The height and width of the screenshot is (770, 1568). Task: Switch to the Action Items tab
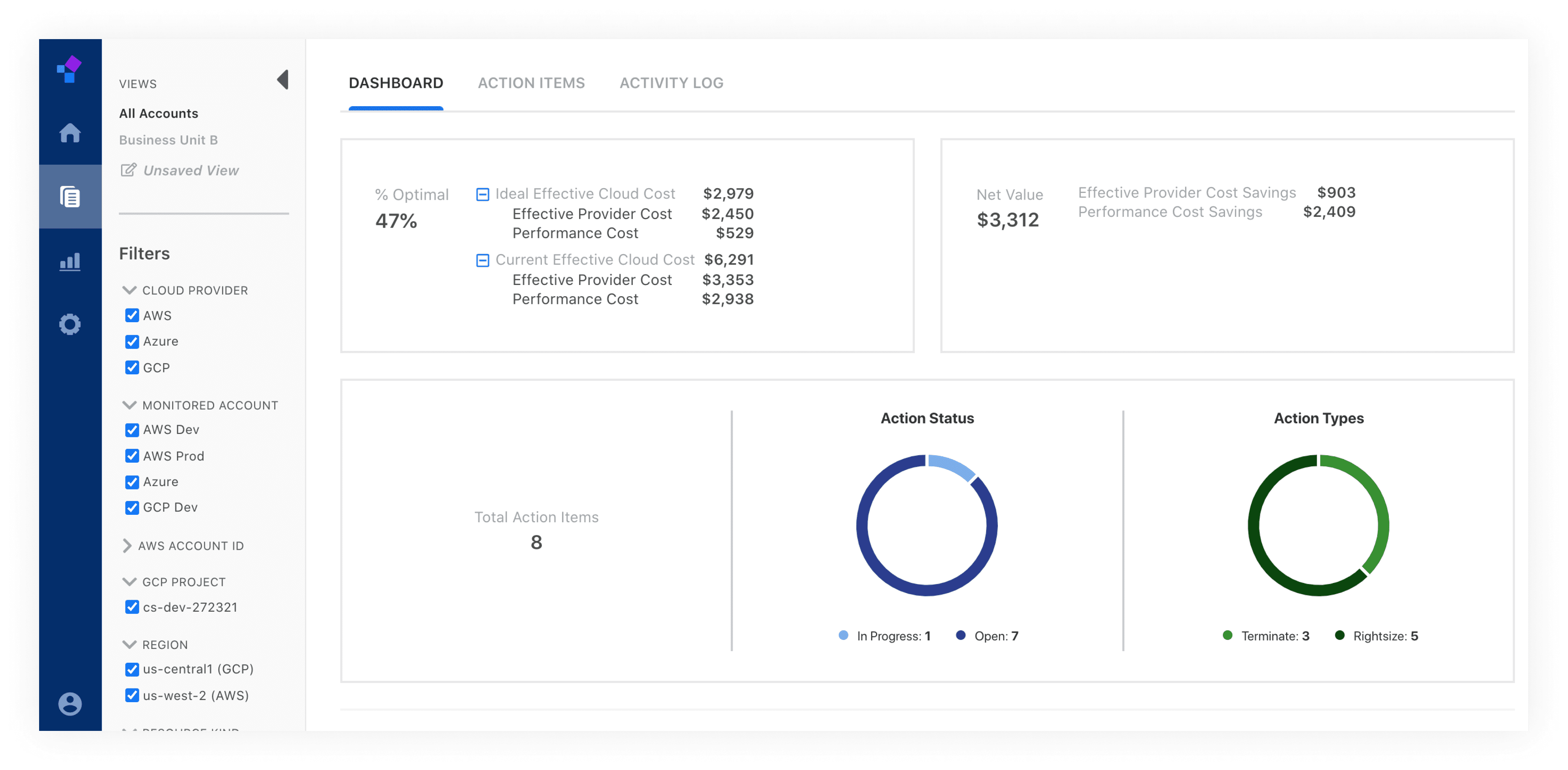point(531,83)
